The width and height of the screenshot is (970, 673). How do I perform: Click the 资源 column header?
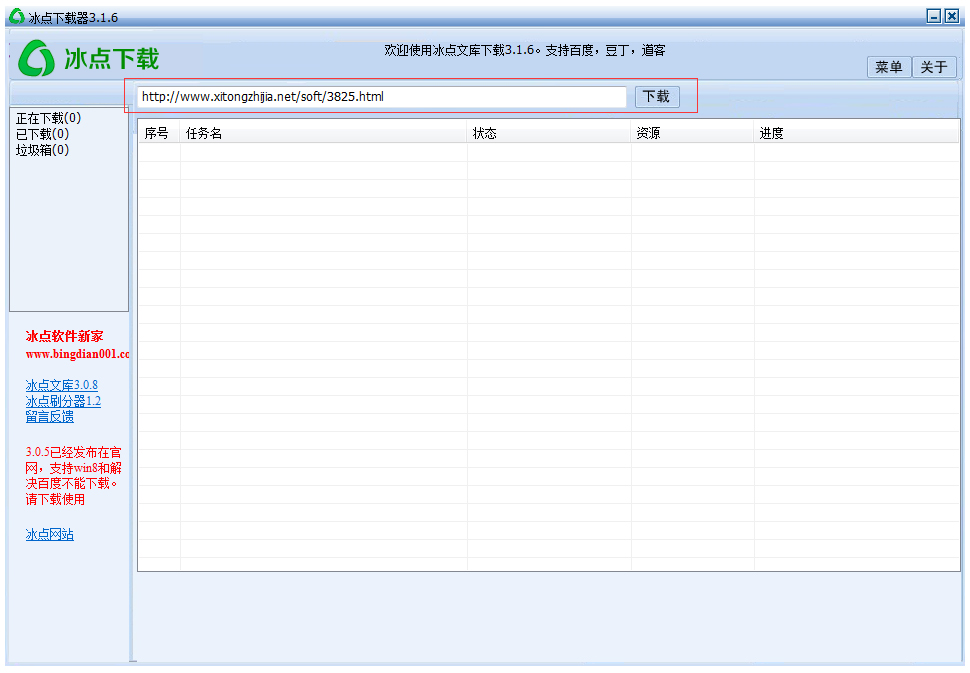pyautogui.click(x=648, y=133)
